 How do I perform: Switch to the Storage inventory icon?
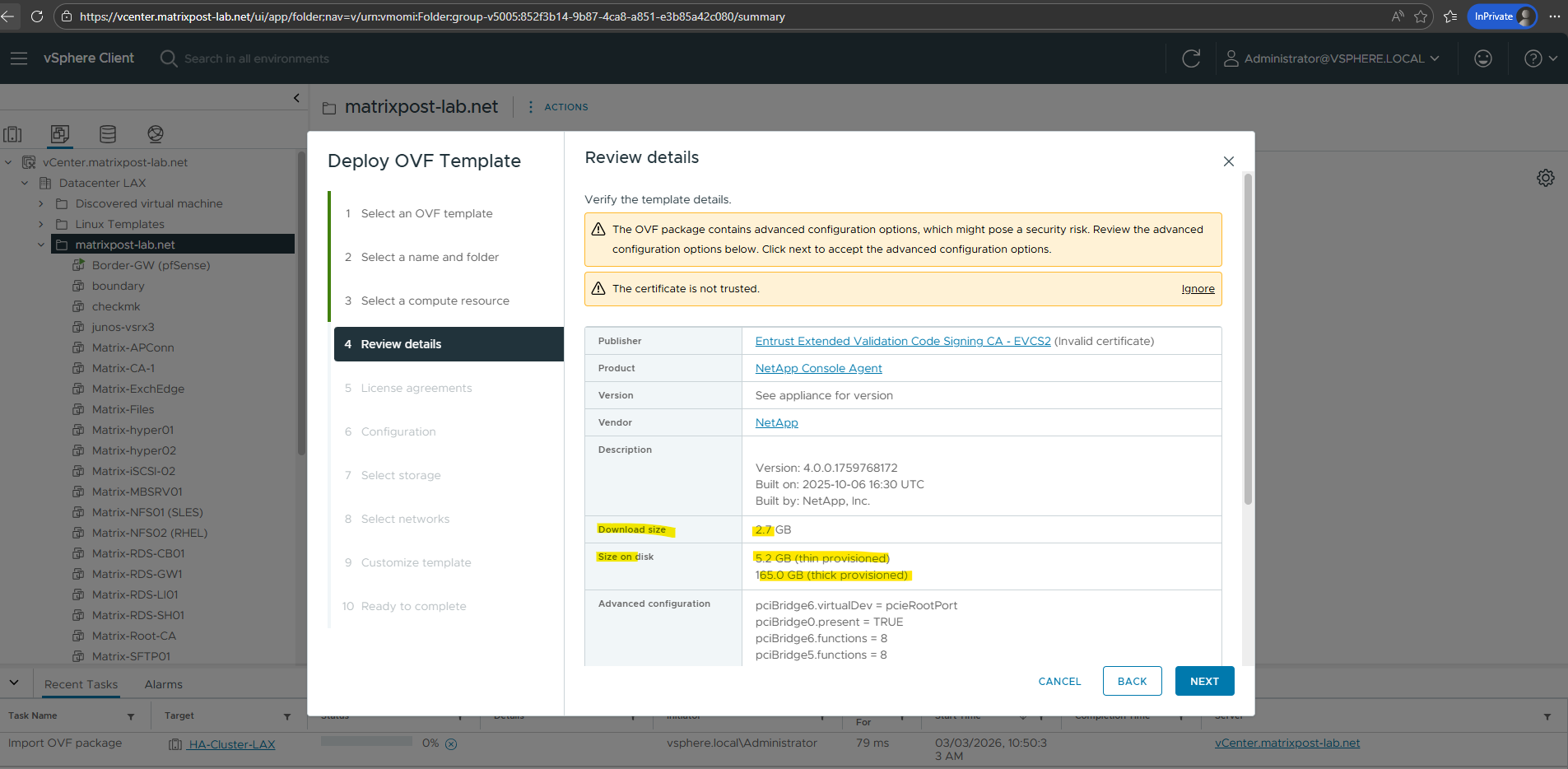[108, 134]
